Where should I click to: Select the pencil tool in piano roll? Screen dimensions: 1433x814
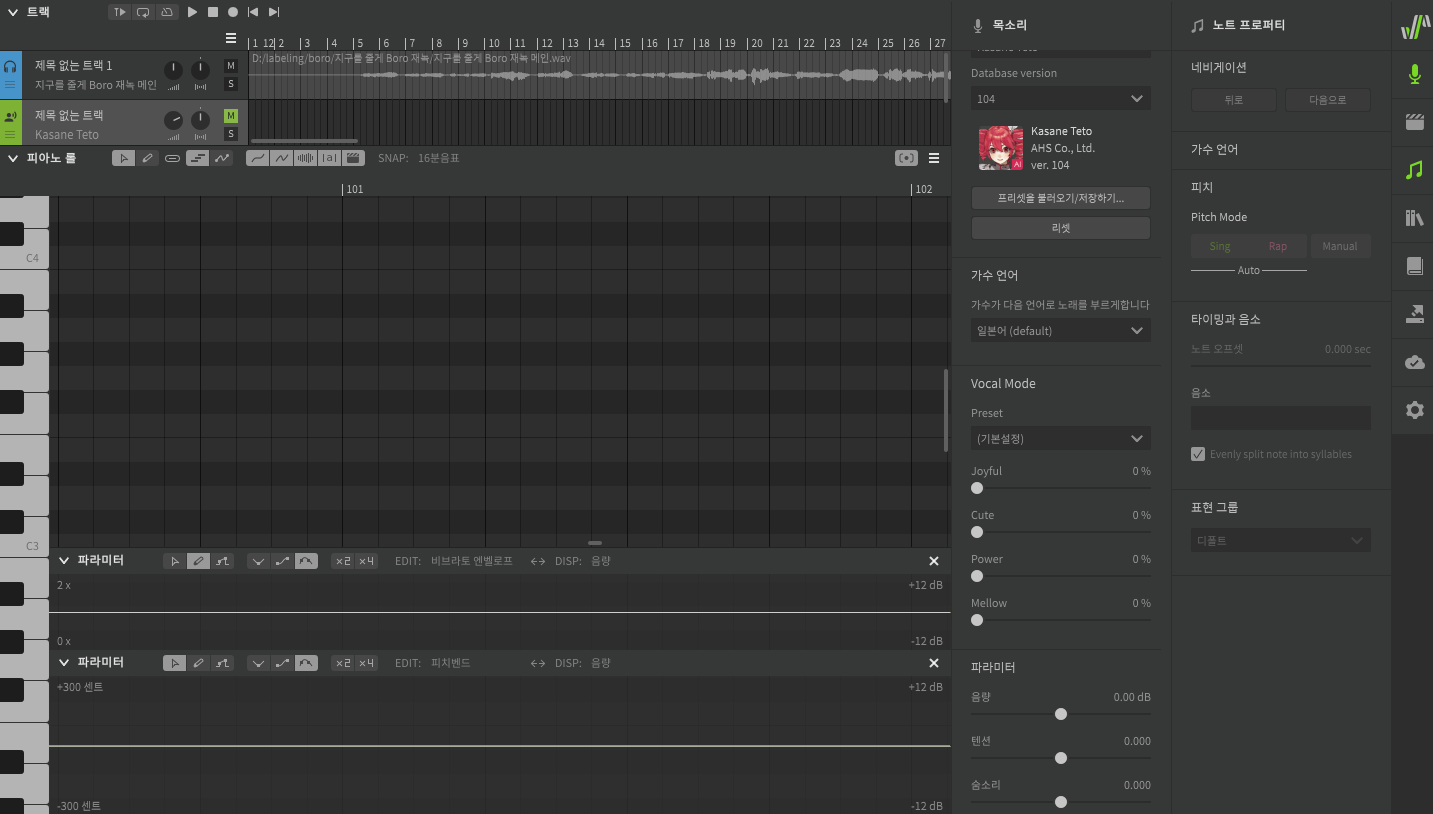pos(148,158)
